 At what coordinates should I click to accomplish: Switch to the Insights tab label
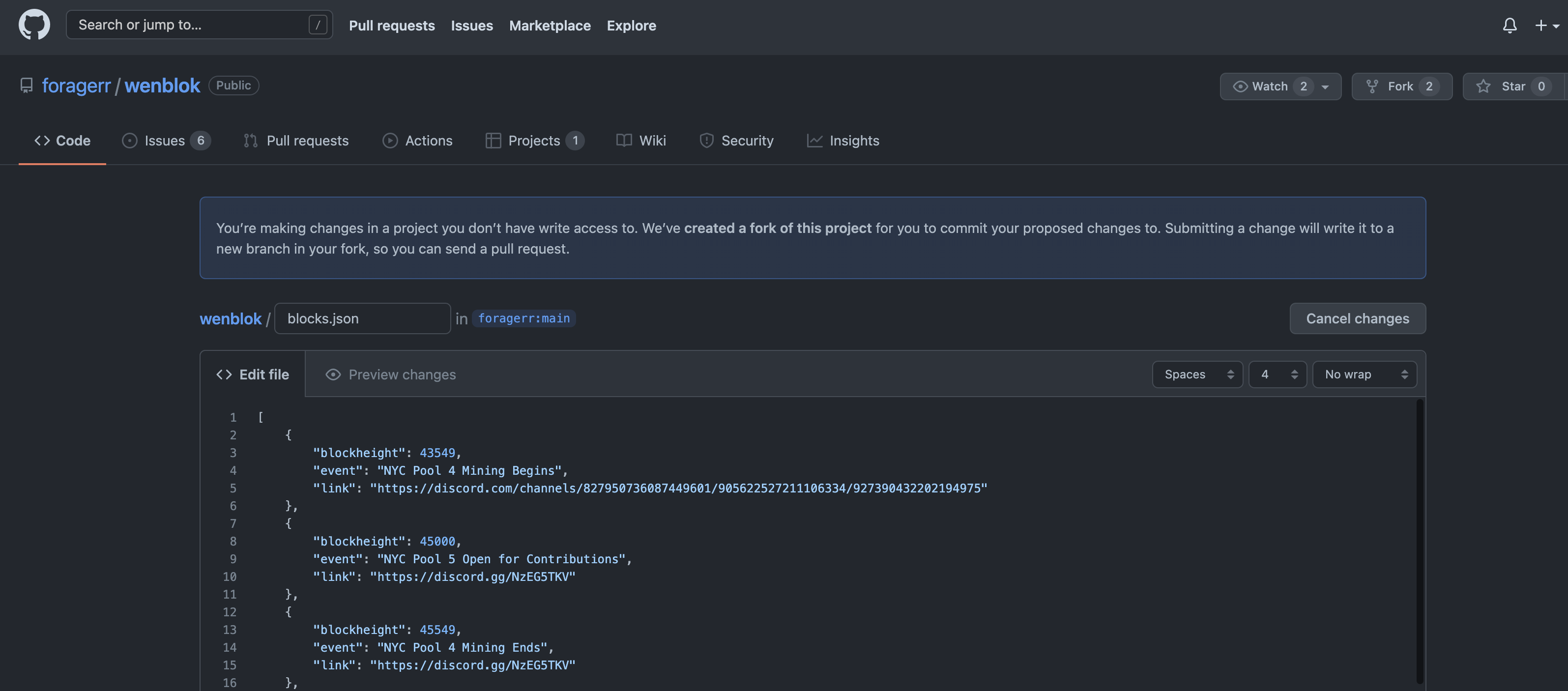click(854, 141)
